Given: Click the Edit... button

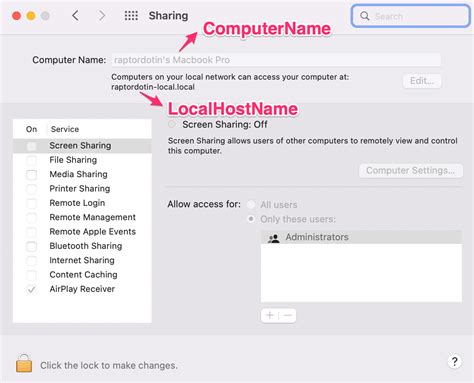Looking at the screenshot, I should click(422, 81).
